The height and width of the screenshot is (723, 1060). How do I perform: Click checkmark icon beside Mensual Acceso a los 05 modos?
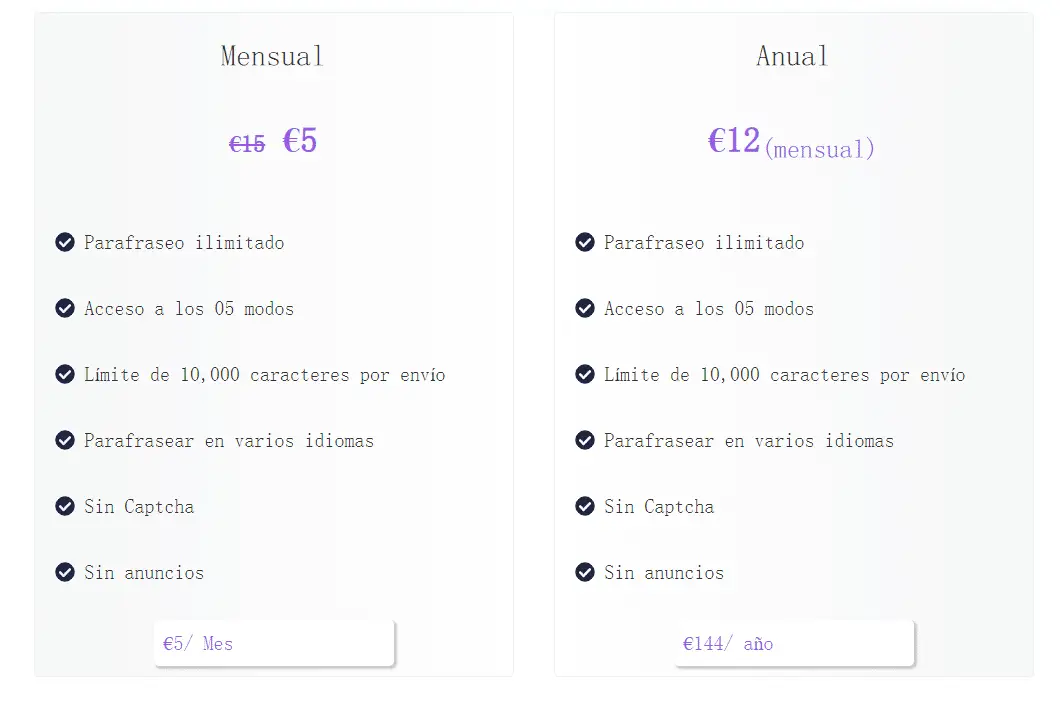click(x=65, y=308)
